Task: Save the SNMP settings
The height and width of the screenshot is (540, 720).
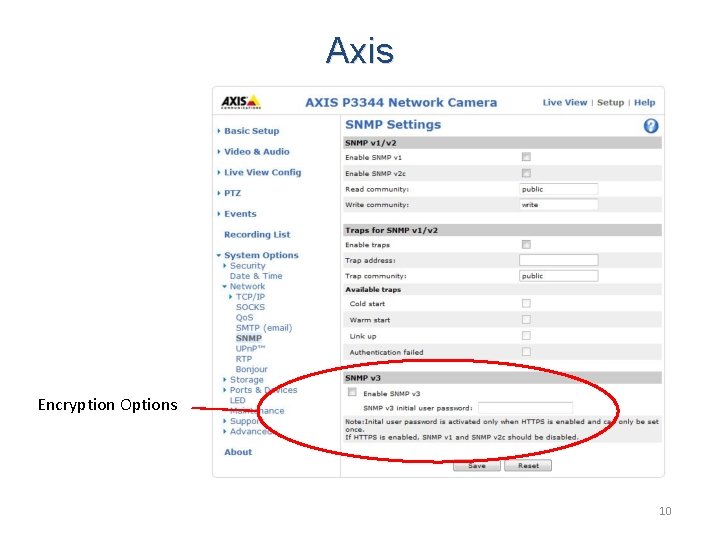Action: coord(477,466)
